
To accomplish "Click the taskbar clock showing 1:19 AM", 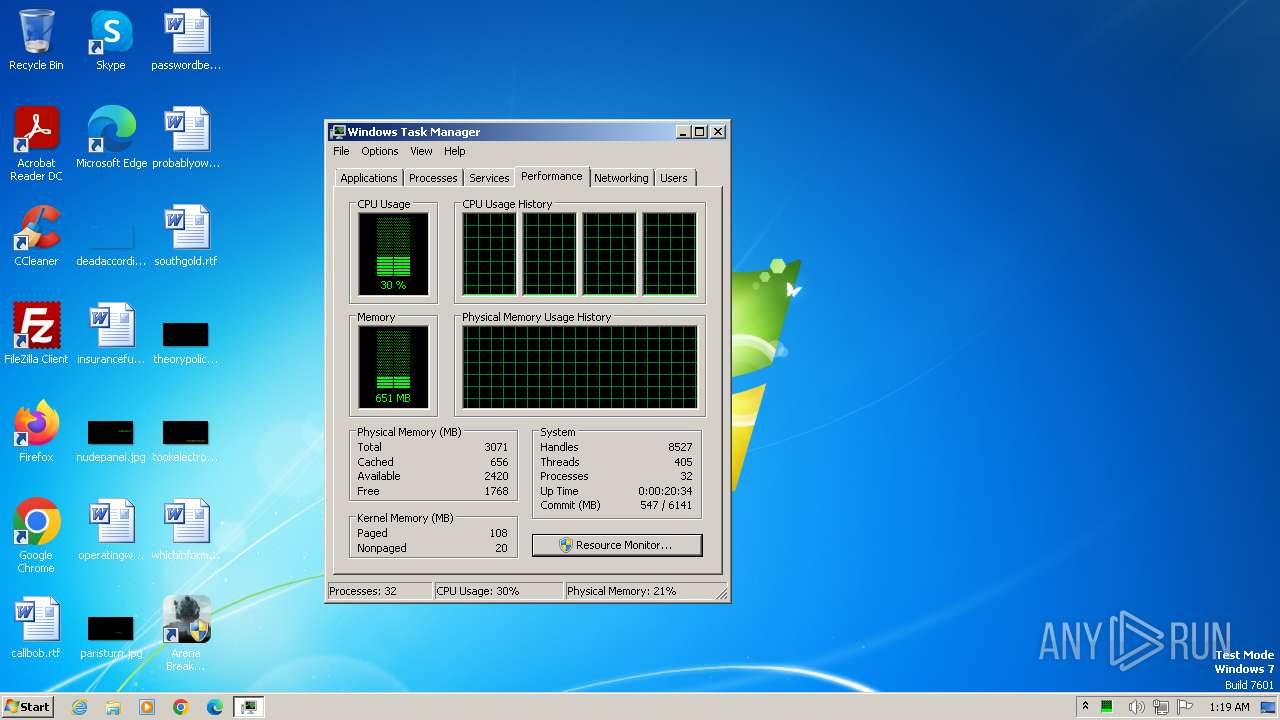I will (1229, 707).
